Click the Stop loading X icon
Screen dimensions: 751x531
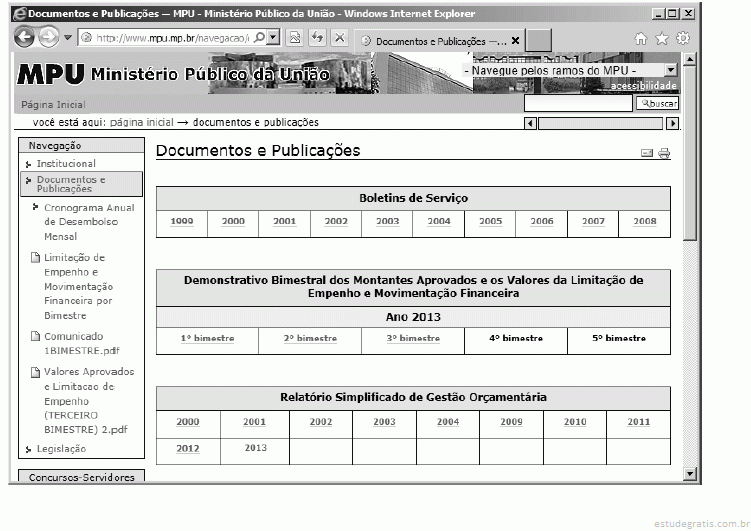pos(340,38)
